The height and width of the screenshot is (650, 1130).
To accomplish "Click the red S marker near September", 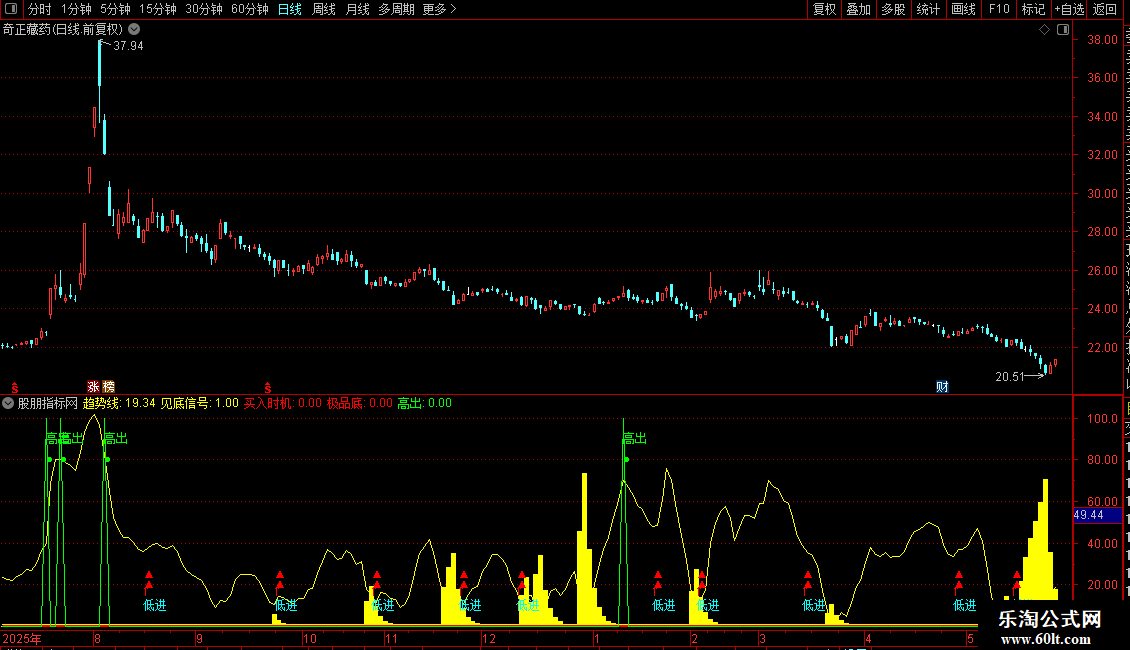I will click(x=267, y=388).
